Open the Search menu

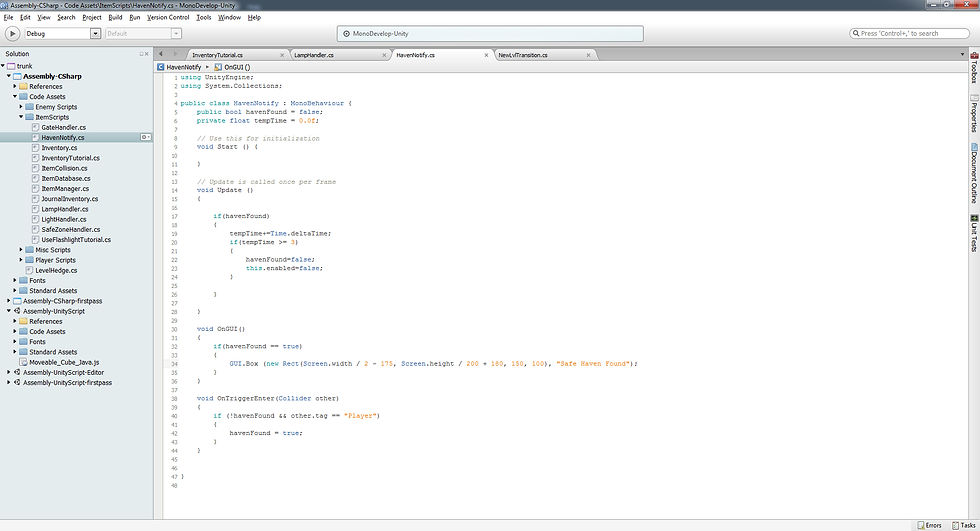click(66, 17)
